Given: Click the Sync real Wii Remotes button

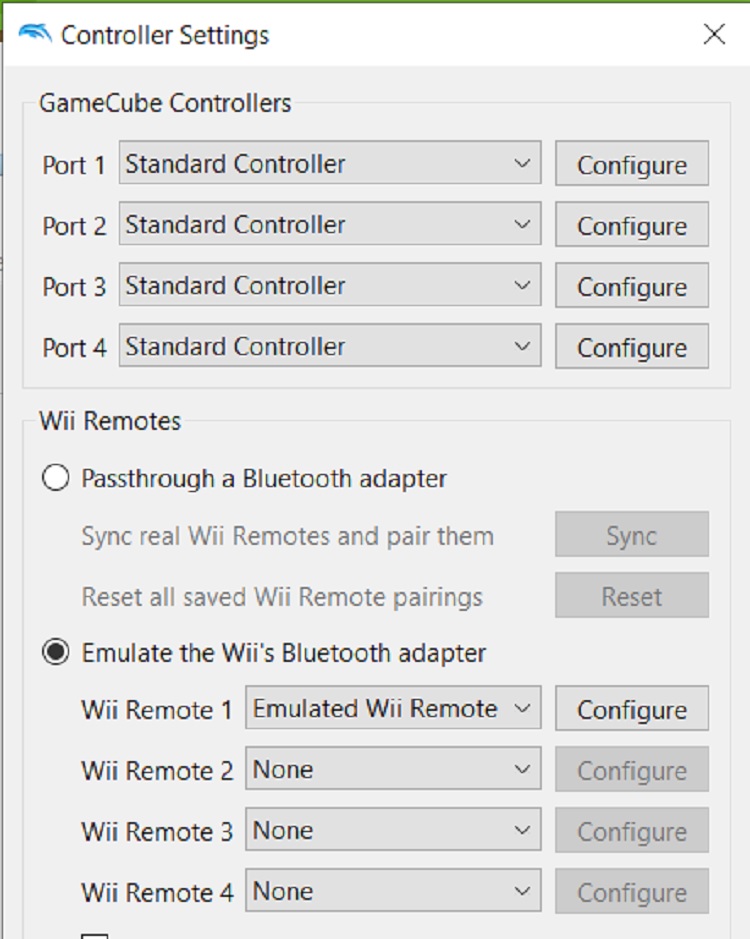Looking at the screenshot, I should pyautogui.click(x=632, y=536).
